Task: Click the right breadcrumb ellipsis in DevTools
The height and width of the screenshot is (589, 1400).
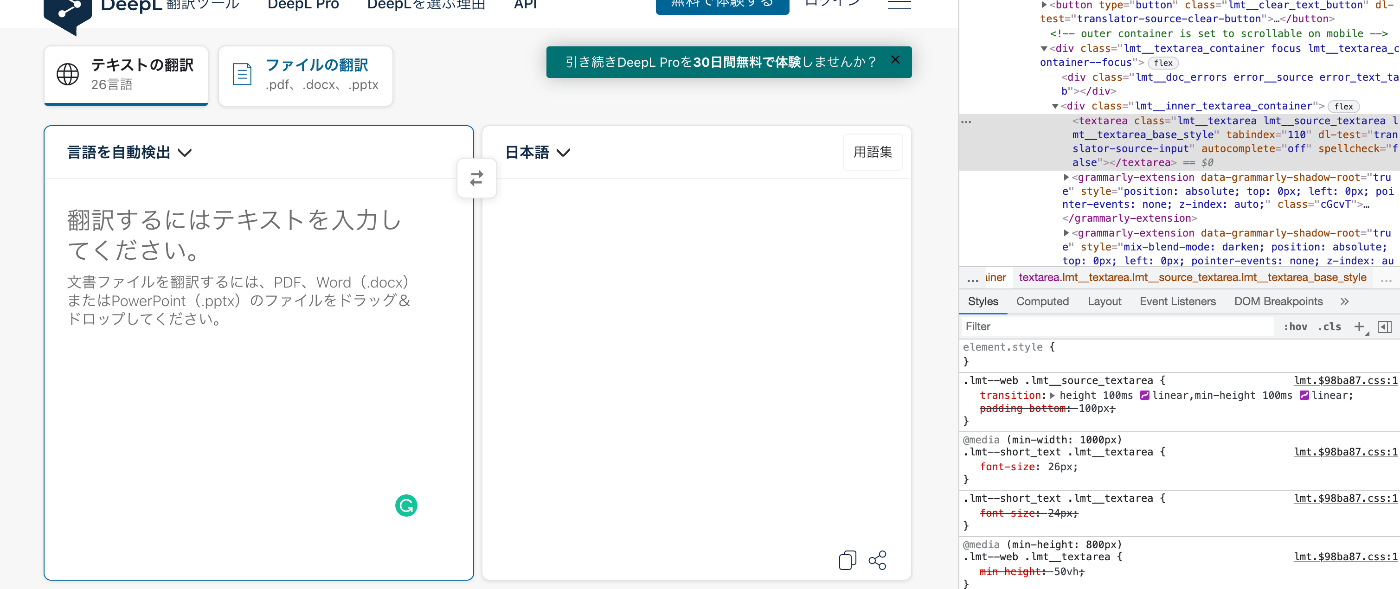Action: coord(1385,278)
